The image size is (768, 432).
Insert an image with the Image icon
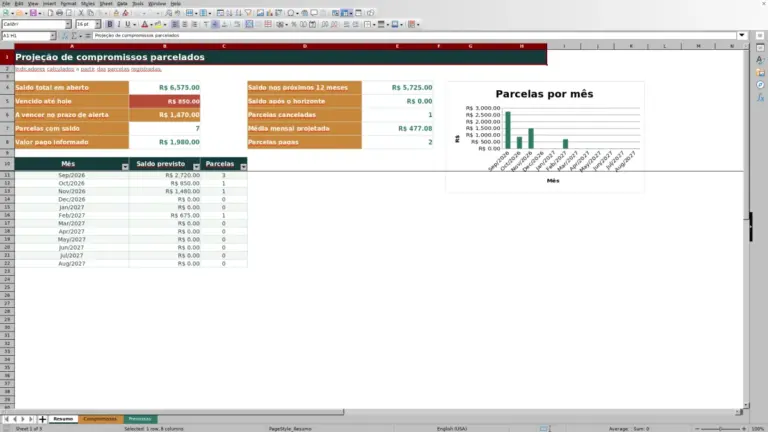pos(260,13)
